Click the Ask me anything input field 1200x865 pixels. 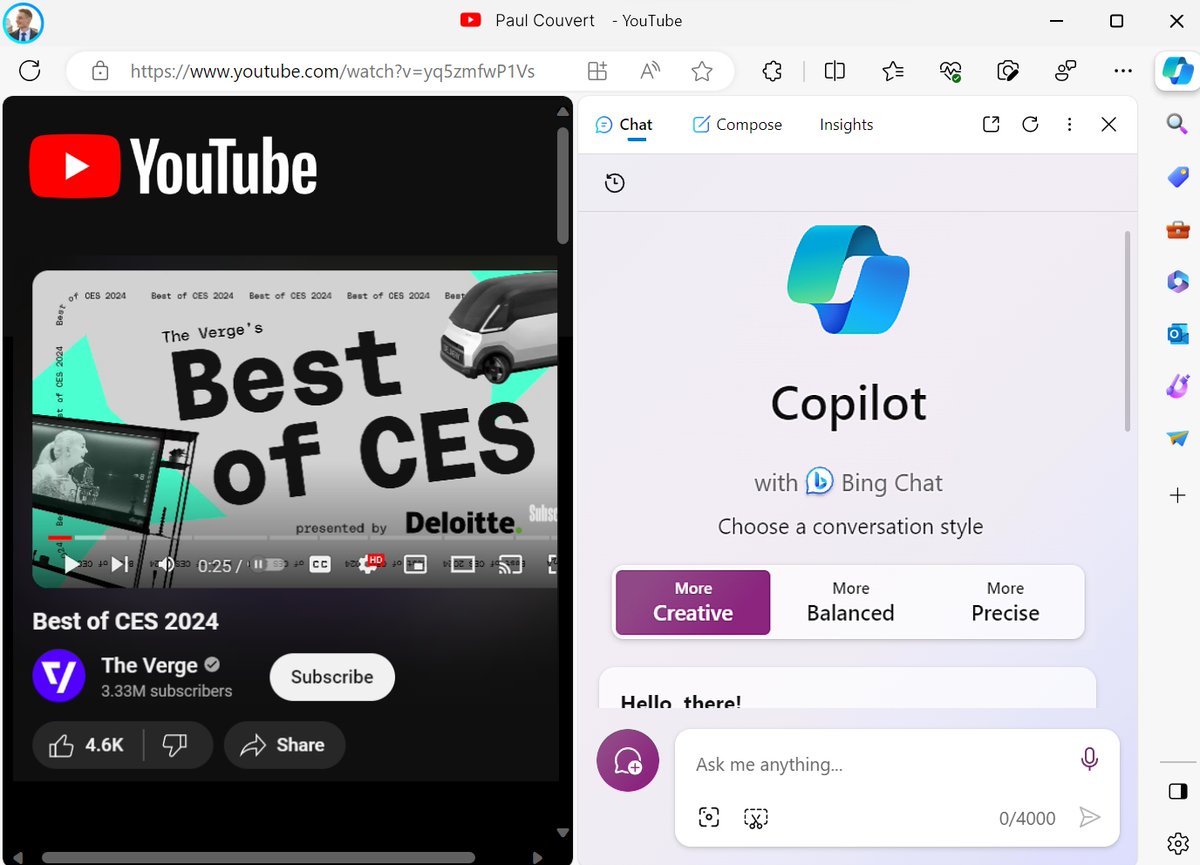(880, 765)
